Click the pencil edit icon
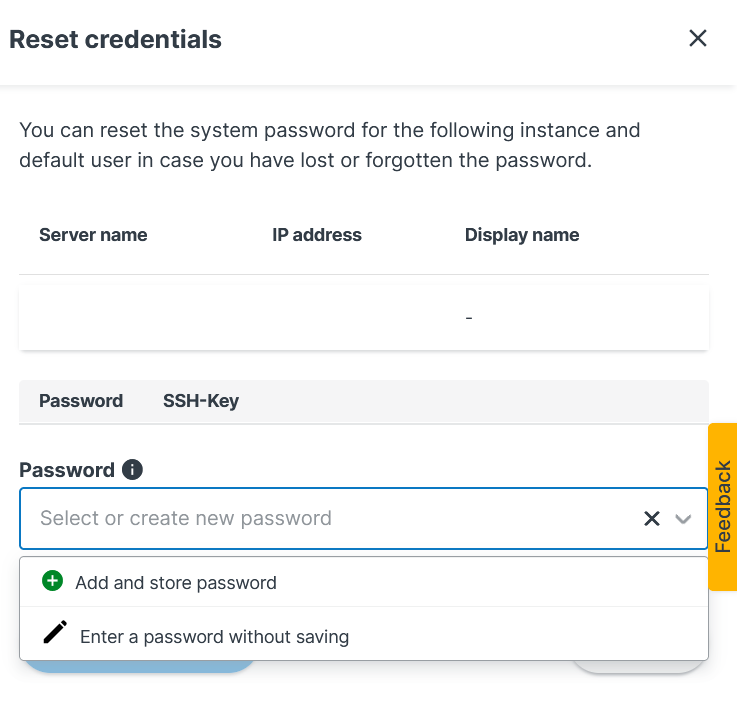The width and height of the screenshot is (737, 705). [x=55, y=634]
